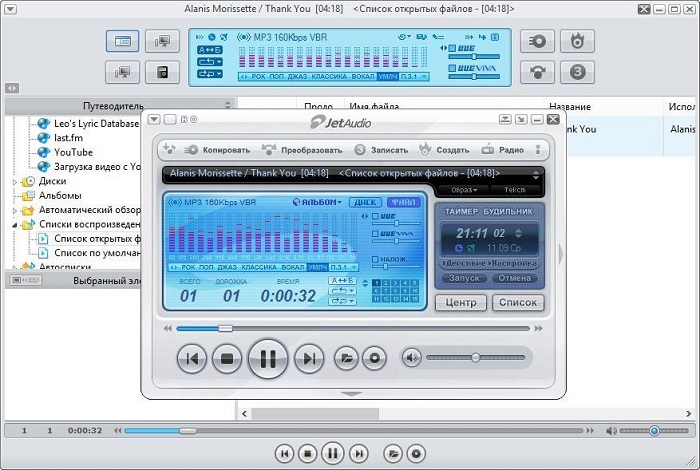The width and height of the screenshot is (700, 470).
Task: Switch to ФАЙЛ mode in JetAudio player
Action: [x=404, y=202]
